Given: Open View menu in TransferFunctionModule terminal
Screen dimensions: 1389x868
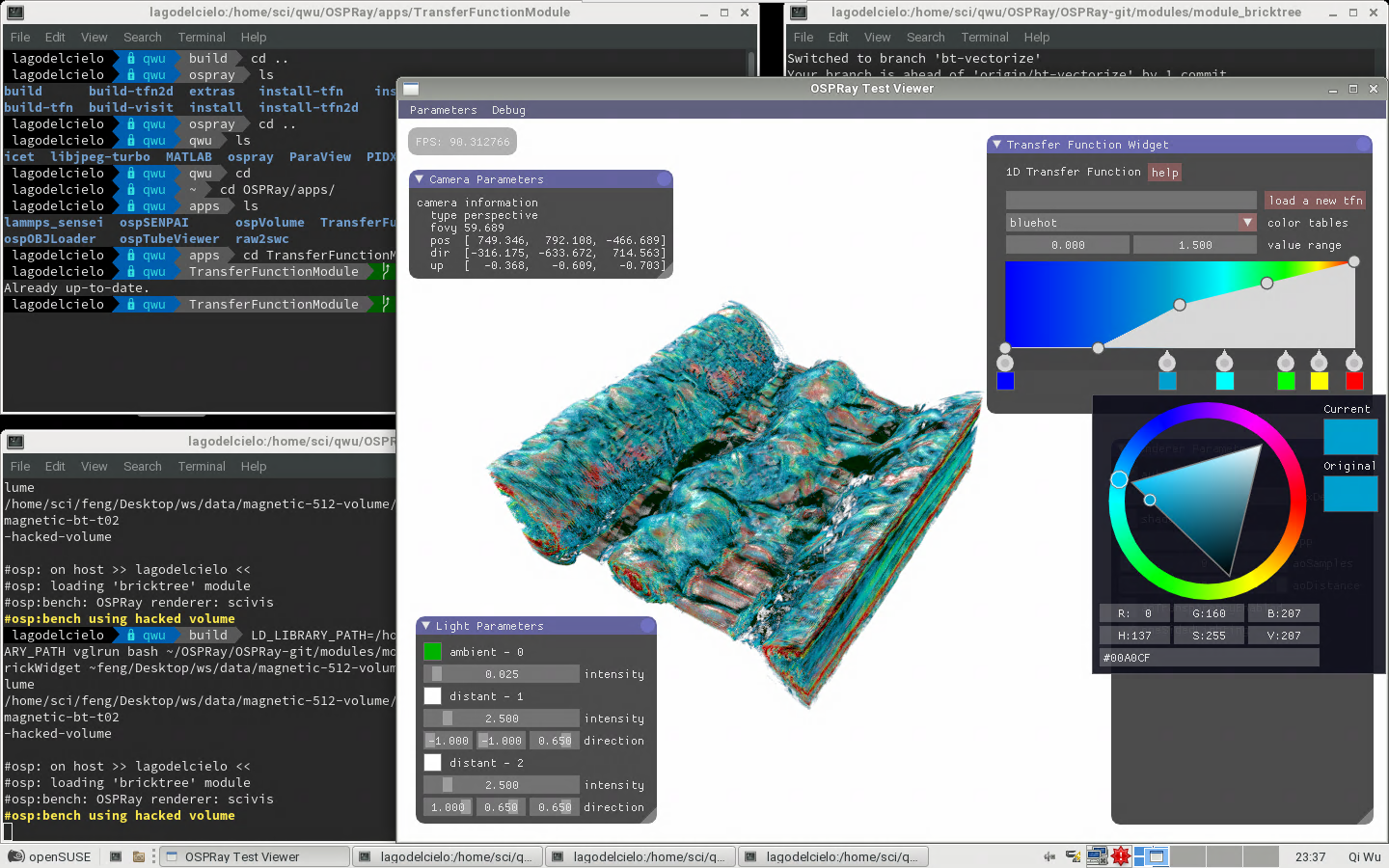Looking at the screenshot, I should click(95, 38).
